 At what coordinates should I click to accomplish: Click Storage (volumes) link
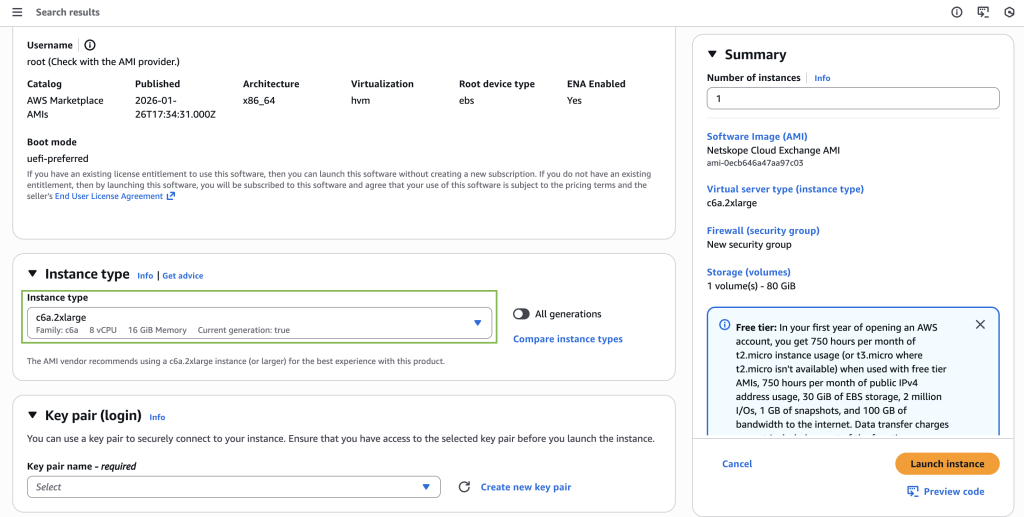748,272
